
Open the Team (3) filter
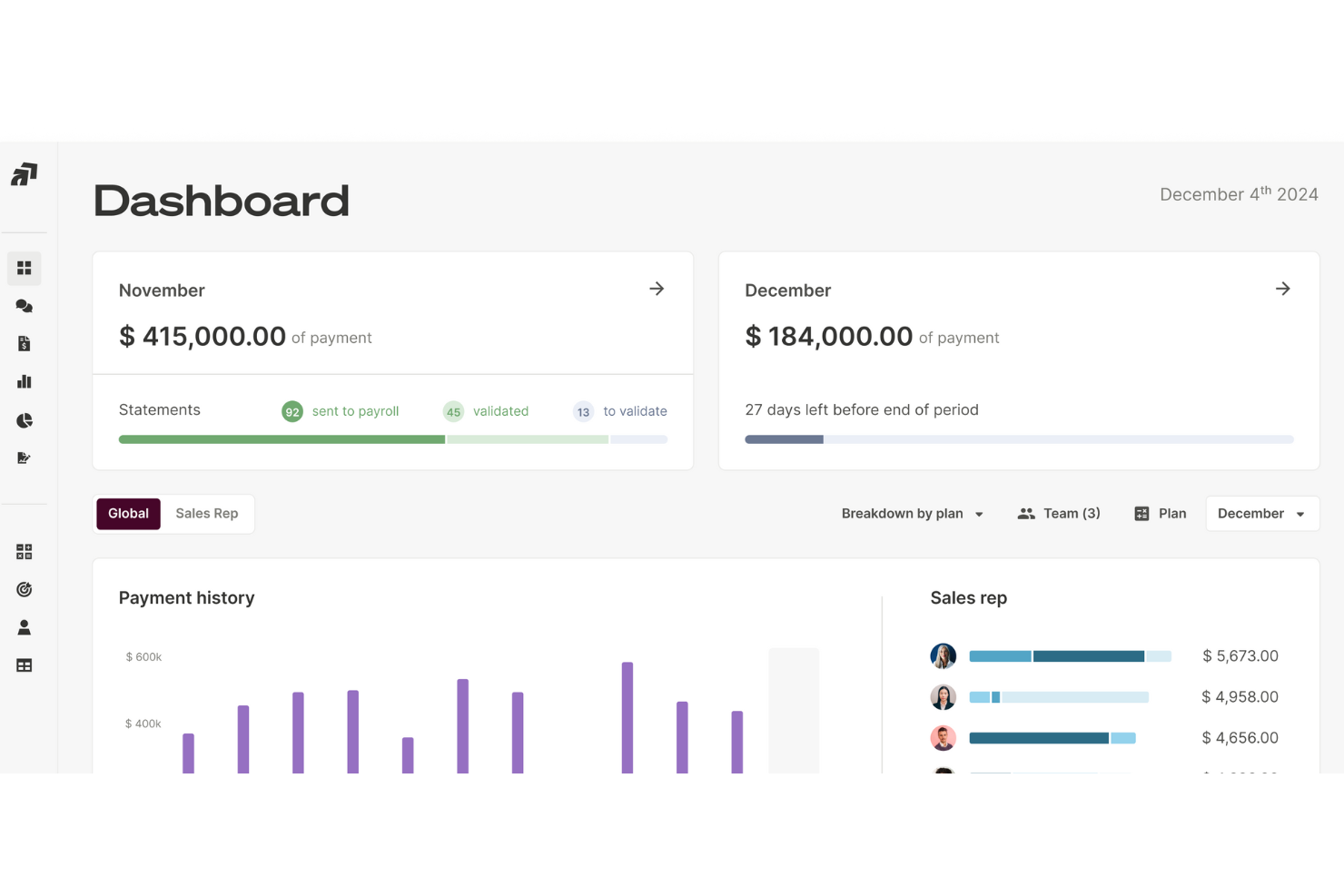tap(1059, 514)
